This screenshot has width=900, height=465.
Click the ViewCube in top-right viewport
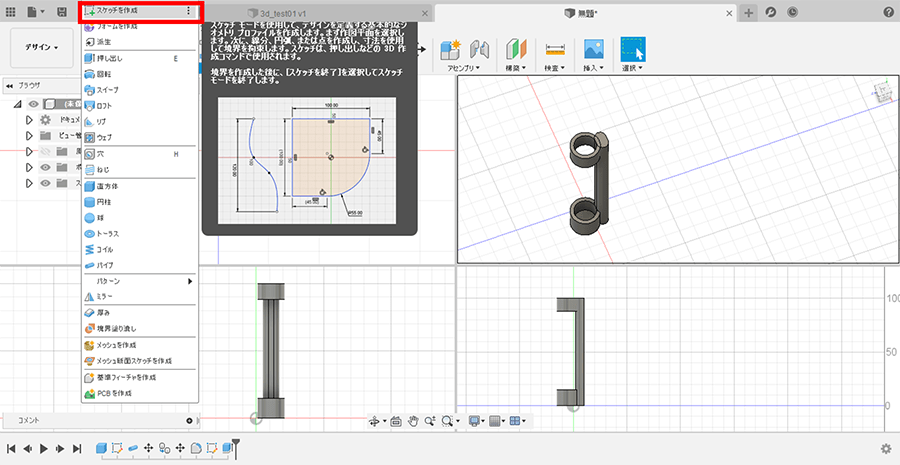883,92
